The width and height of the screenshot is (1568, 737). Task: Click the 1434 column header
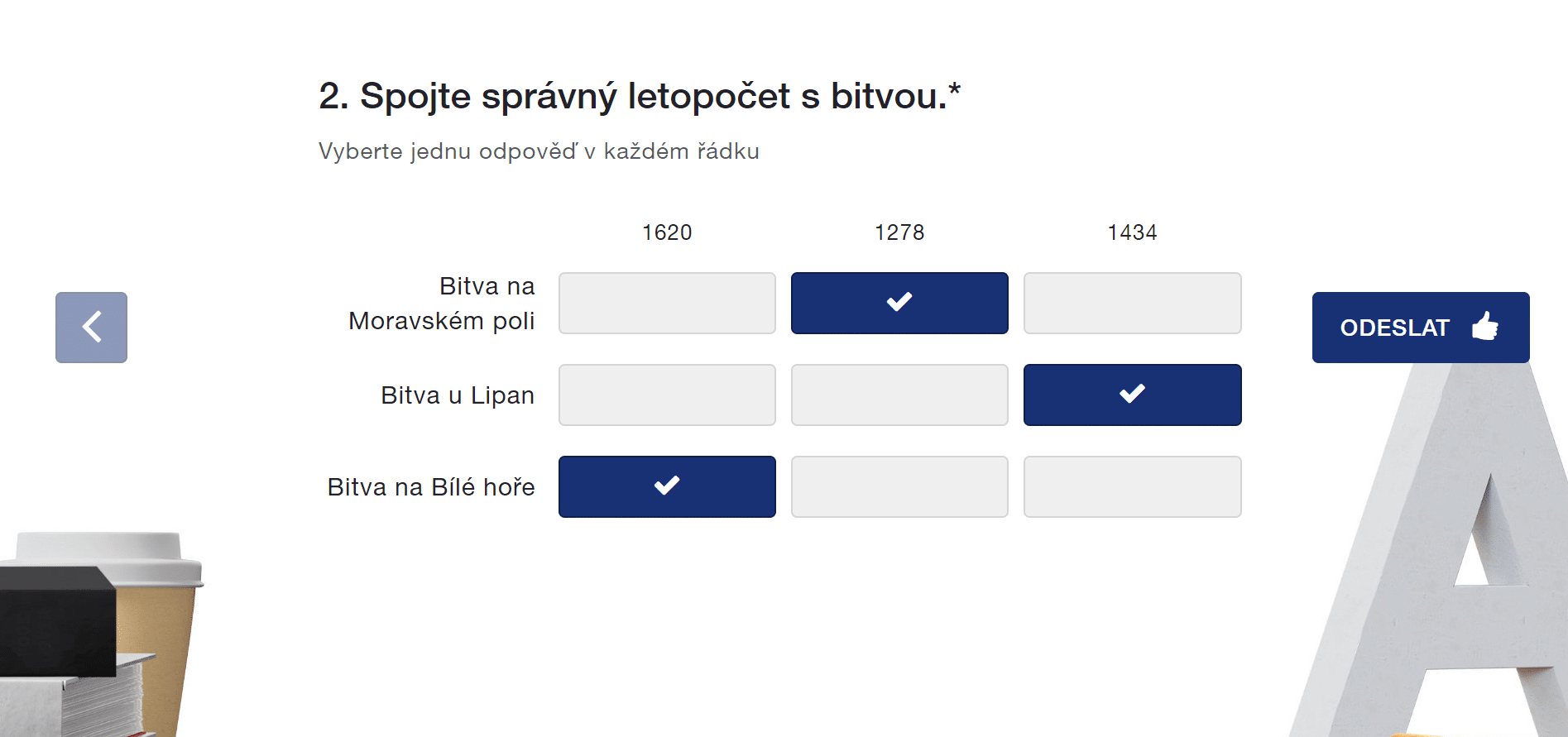click(x=1132, y=232)
